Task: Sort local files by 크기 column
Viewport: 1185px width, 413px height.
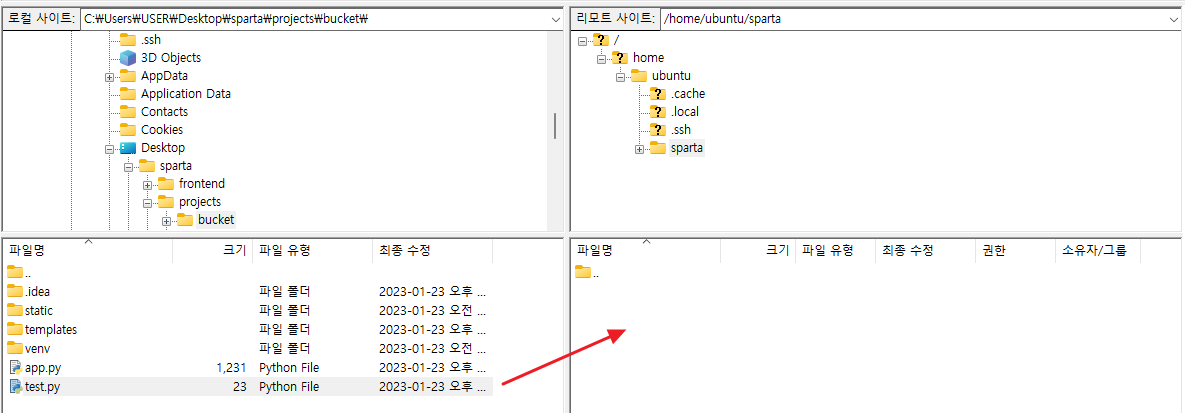Action: pos(212,251)
